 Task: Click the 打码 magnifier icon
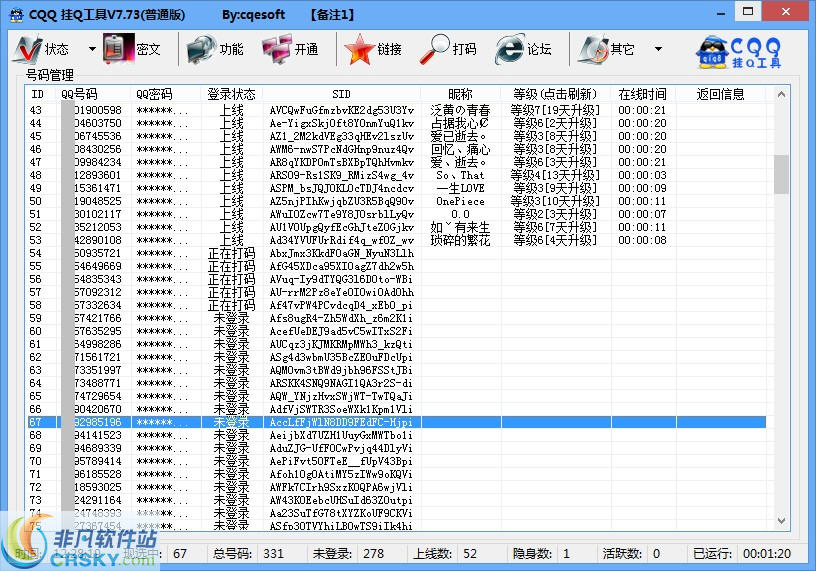[435, 49]
